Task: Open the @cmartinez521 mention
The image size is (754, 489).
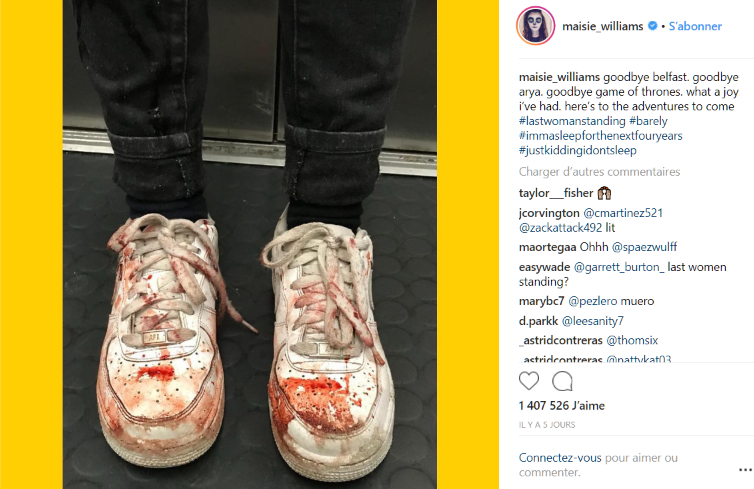Action: click(x=623, y=213)
